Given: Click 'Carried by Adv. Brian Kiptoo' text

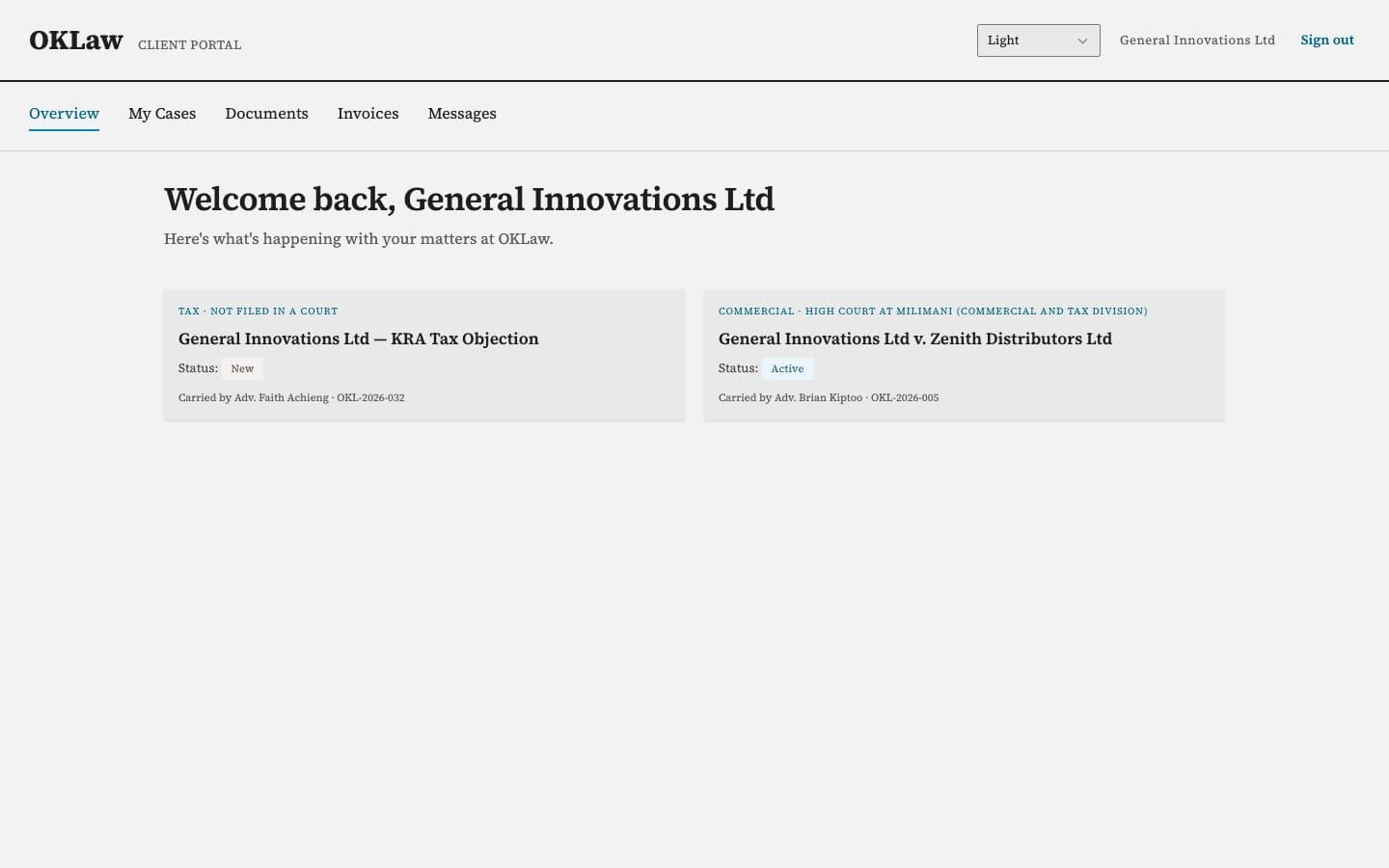Looking at the screenshot, I should (791, 397).
